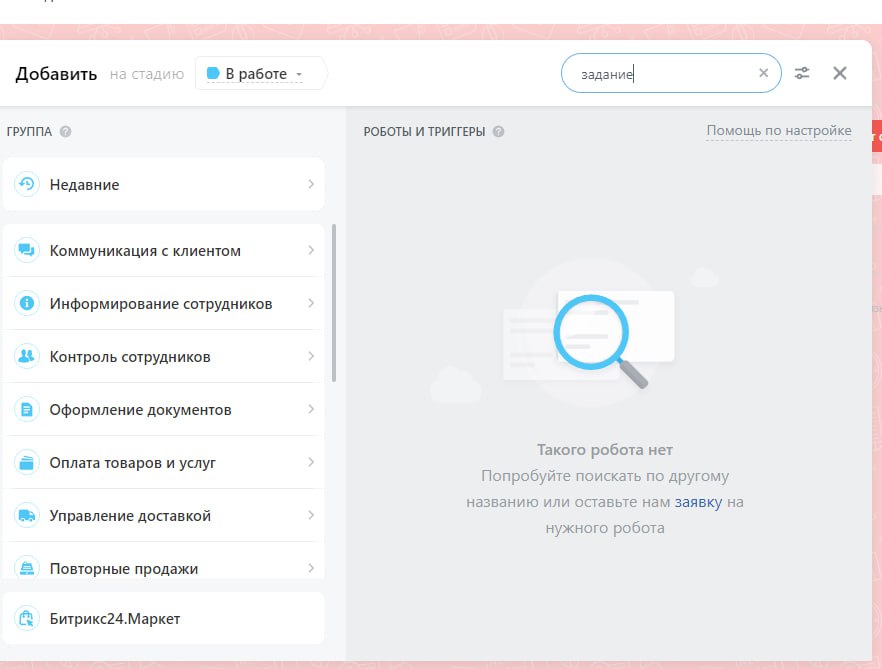The image size is (882, 669).
Task: Open the 'Помощь по настройке' link
Action: [779, 131]
